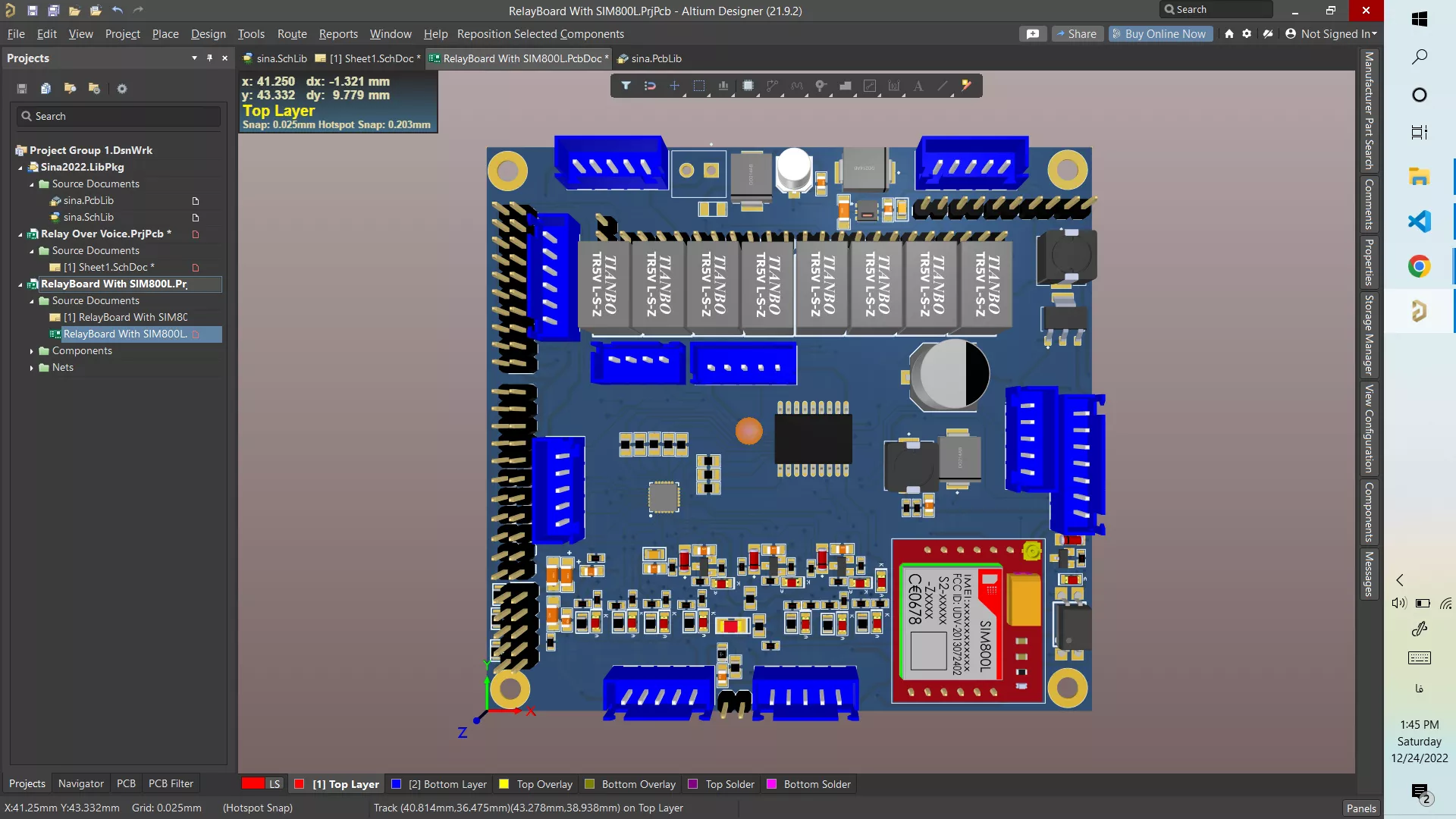Open the Altium settings gear icon
The image size is (1456, 819).
tap(1247, 34)
